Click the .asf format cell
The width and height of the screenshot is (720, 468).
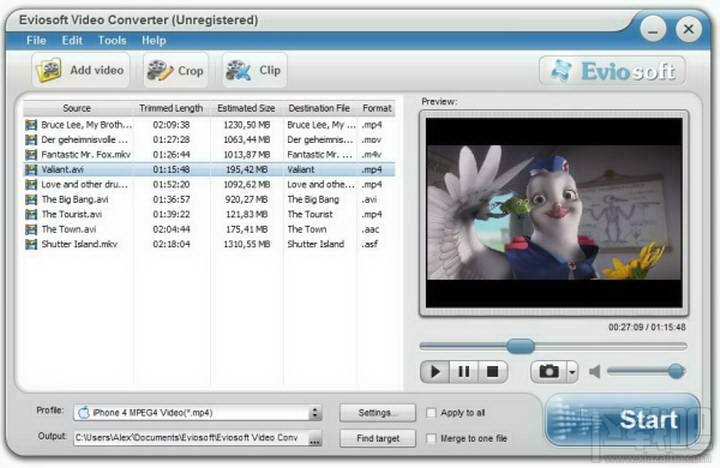click(x=370, y=244)
